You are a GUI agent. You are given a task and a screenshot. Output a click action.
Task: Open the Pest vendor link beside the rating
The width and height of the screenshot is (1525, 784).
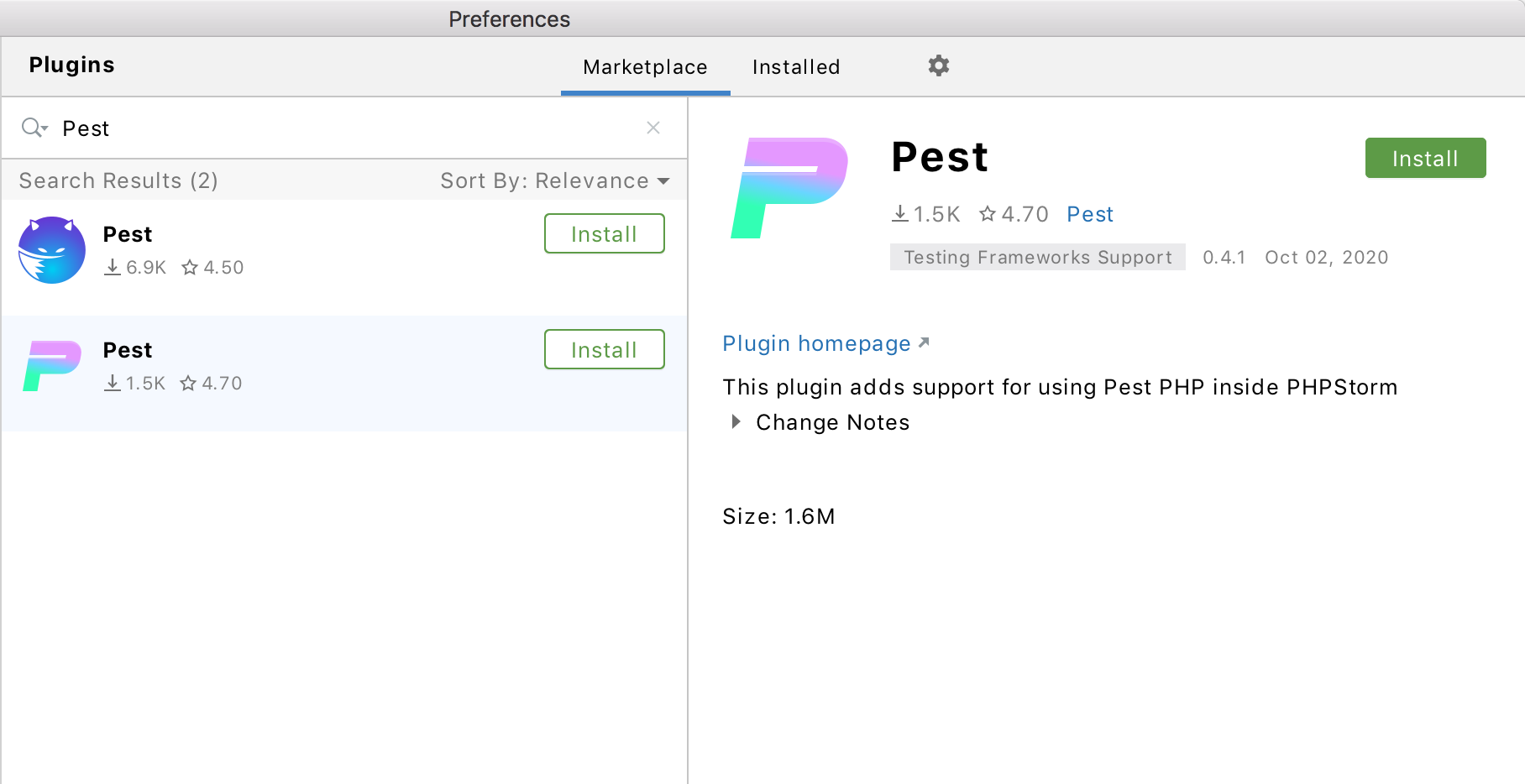click(1090, 214)
